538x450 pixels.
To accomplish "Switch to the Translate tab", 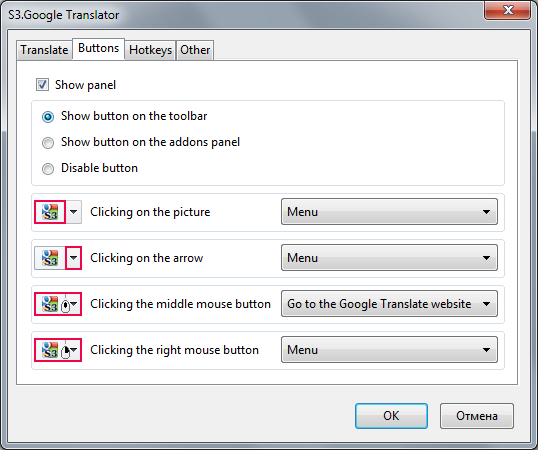I will pyautogui.click(x=44, y=50).
